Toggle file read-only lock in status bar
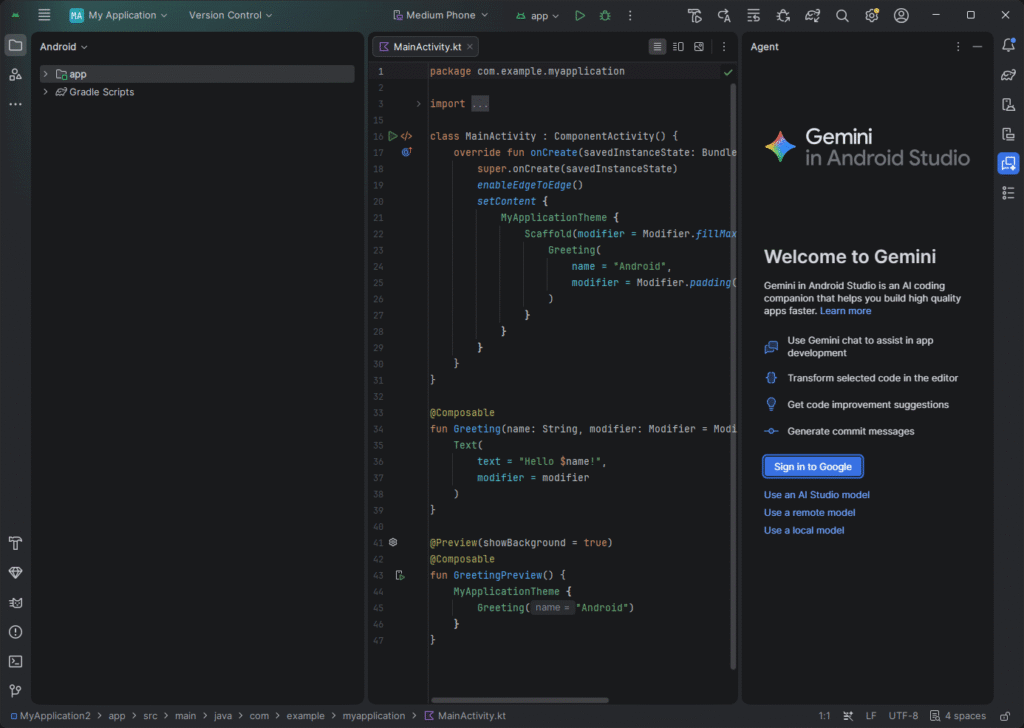This screenshot has width=1024, height=728. [x=1005, y=716]
